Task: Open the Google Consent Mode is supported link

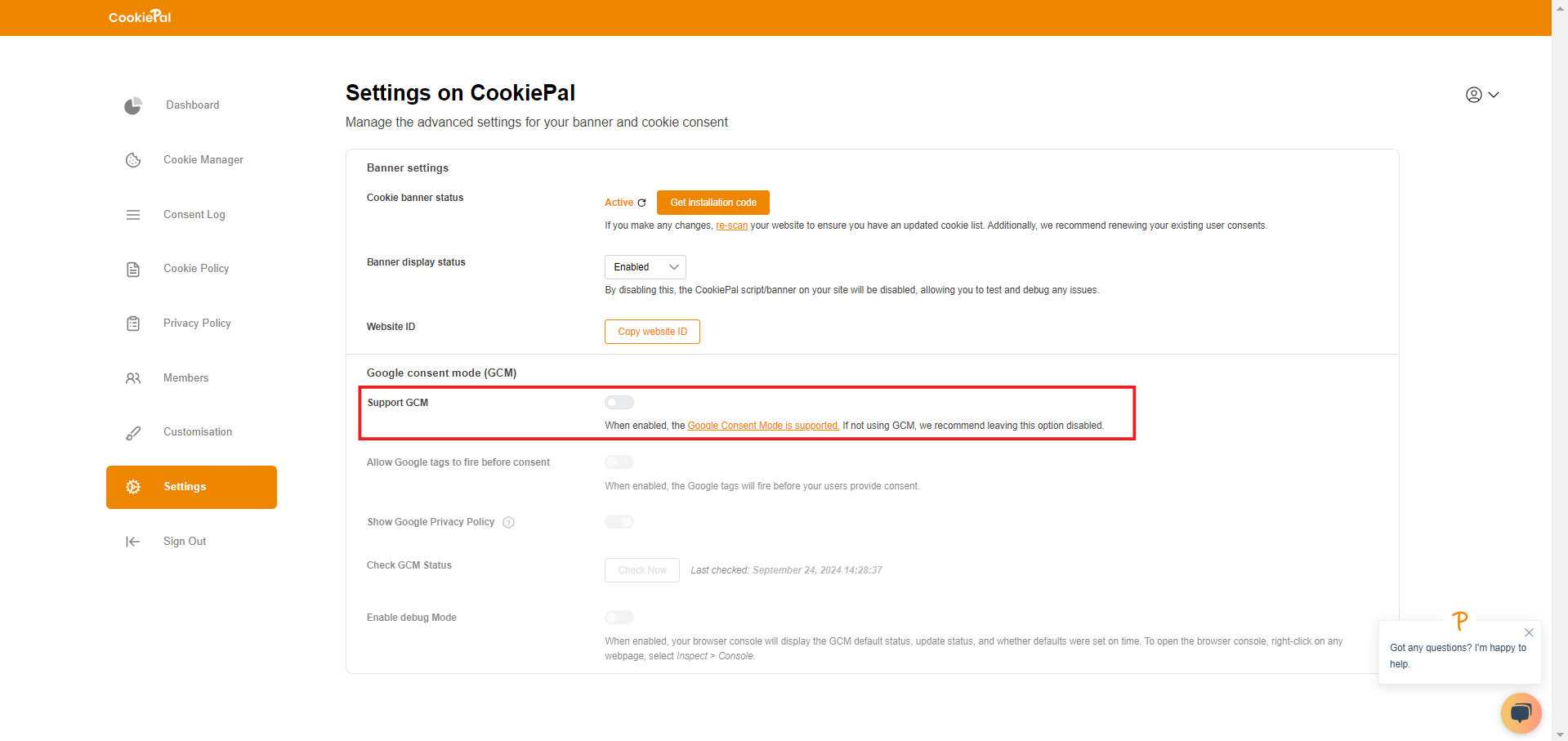Action: click(x=764, y=426)
